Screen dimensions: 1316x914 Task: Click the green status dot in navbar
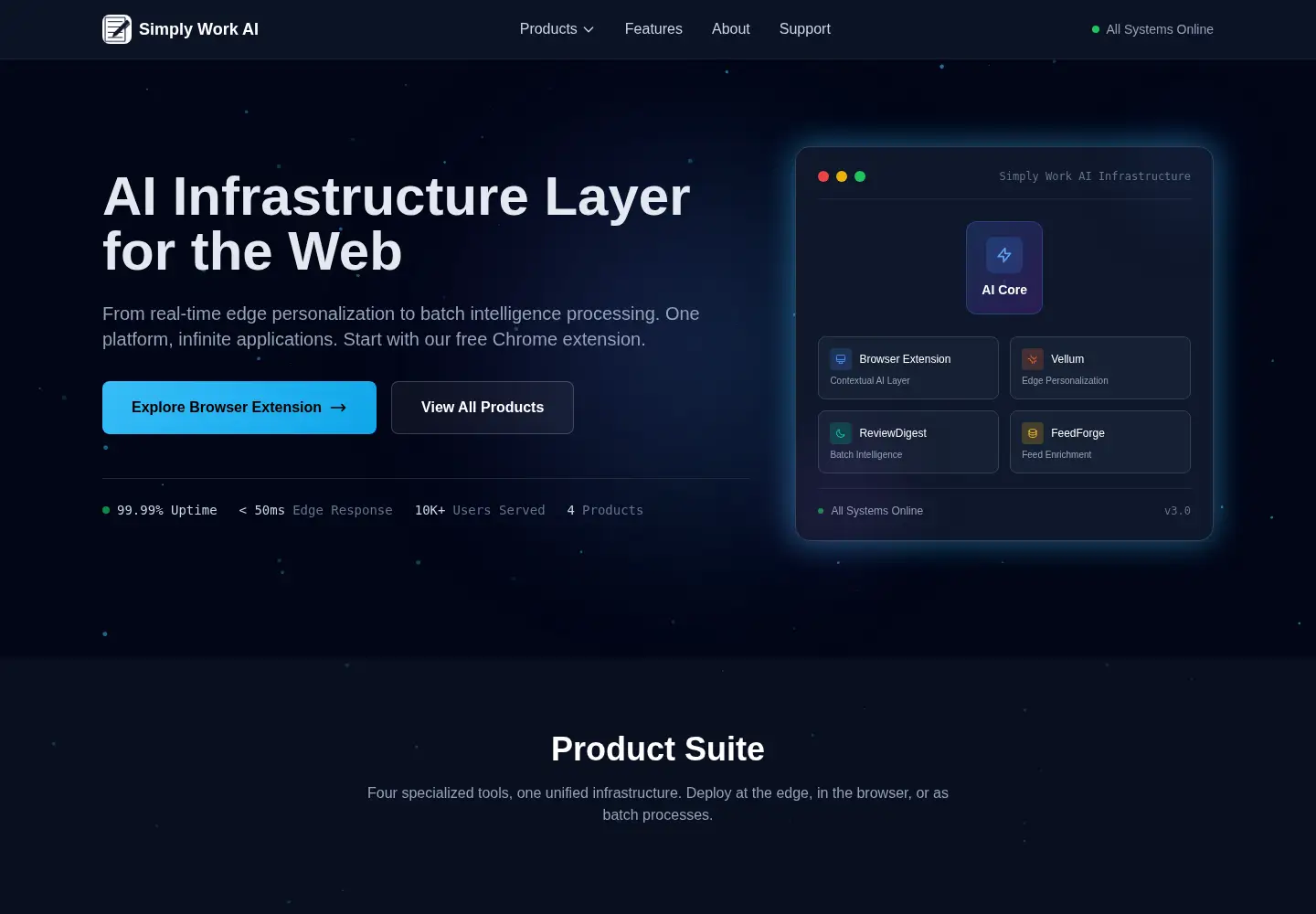(x=1096, y=29)
